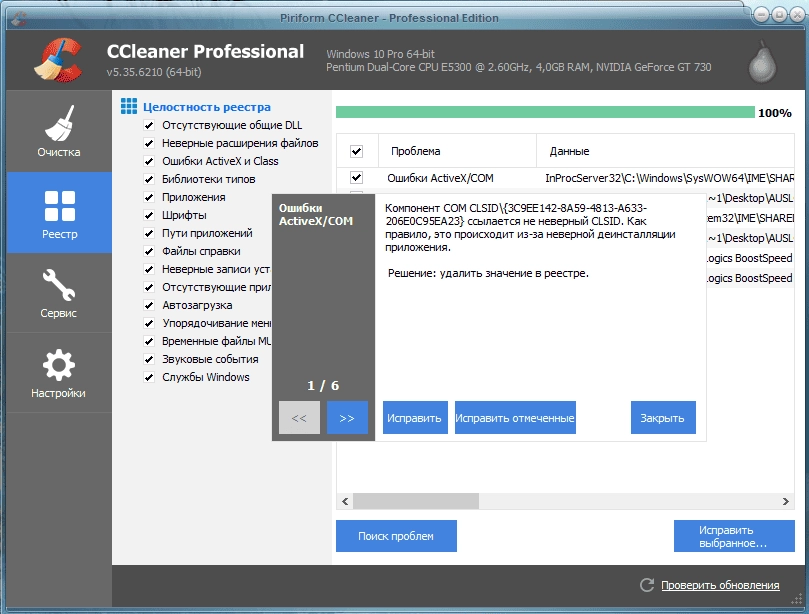The width and height of the screenshot is (809, 614).
Task: Click the CLSID description text in dialog
Action: [x=530, y=228]
